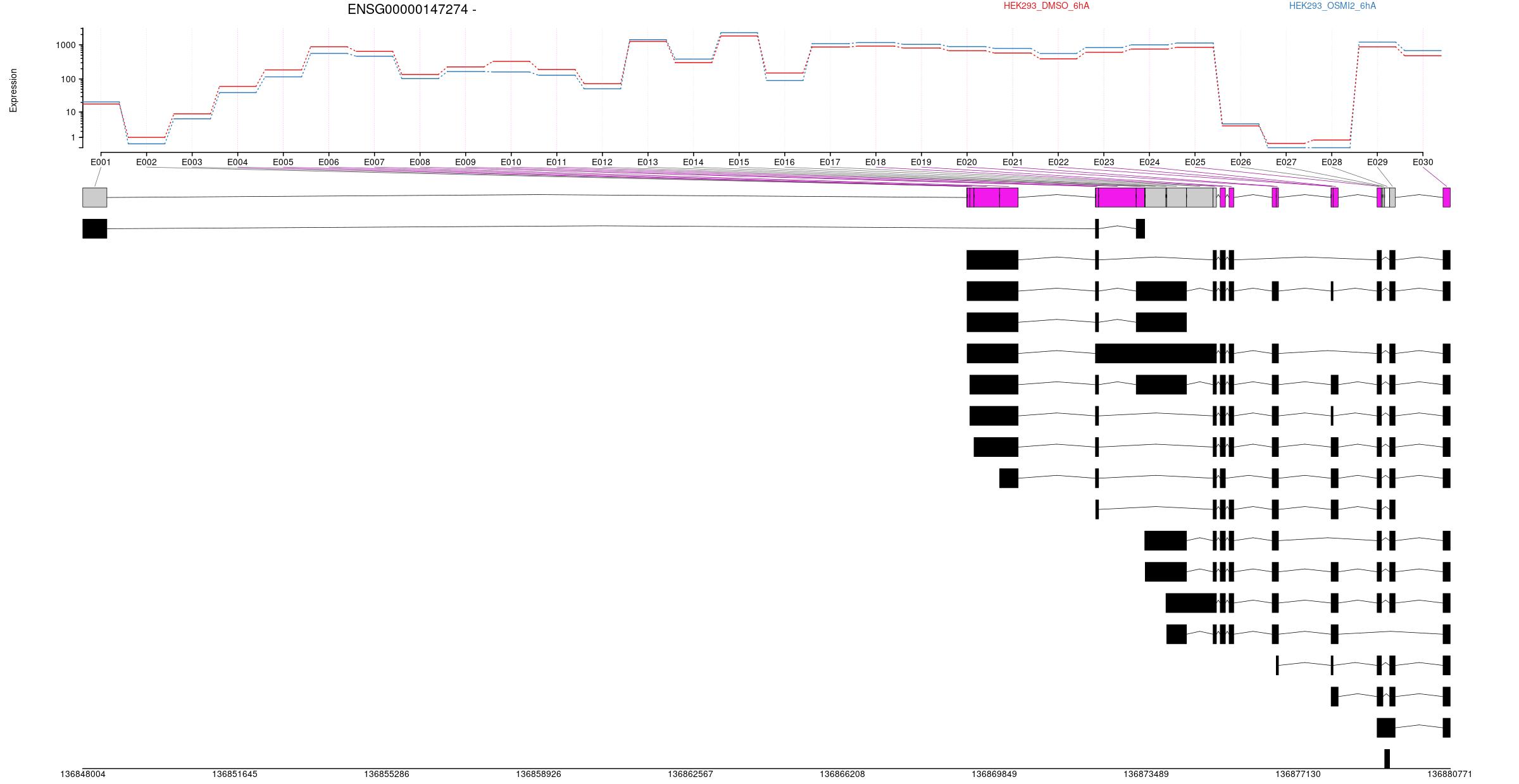1519x784 pixels.
Task: Click exon label E015
Action: (x=739, y=162)
